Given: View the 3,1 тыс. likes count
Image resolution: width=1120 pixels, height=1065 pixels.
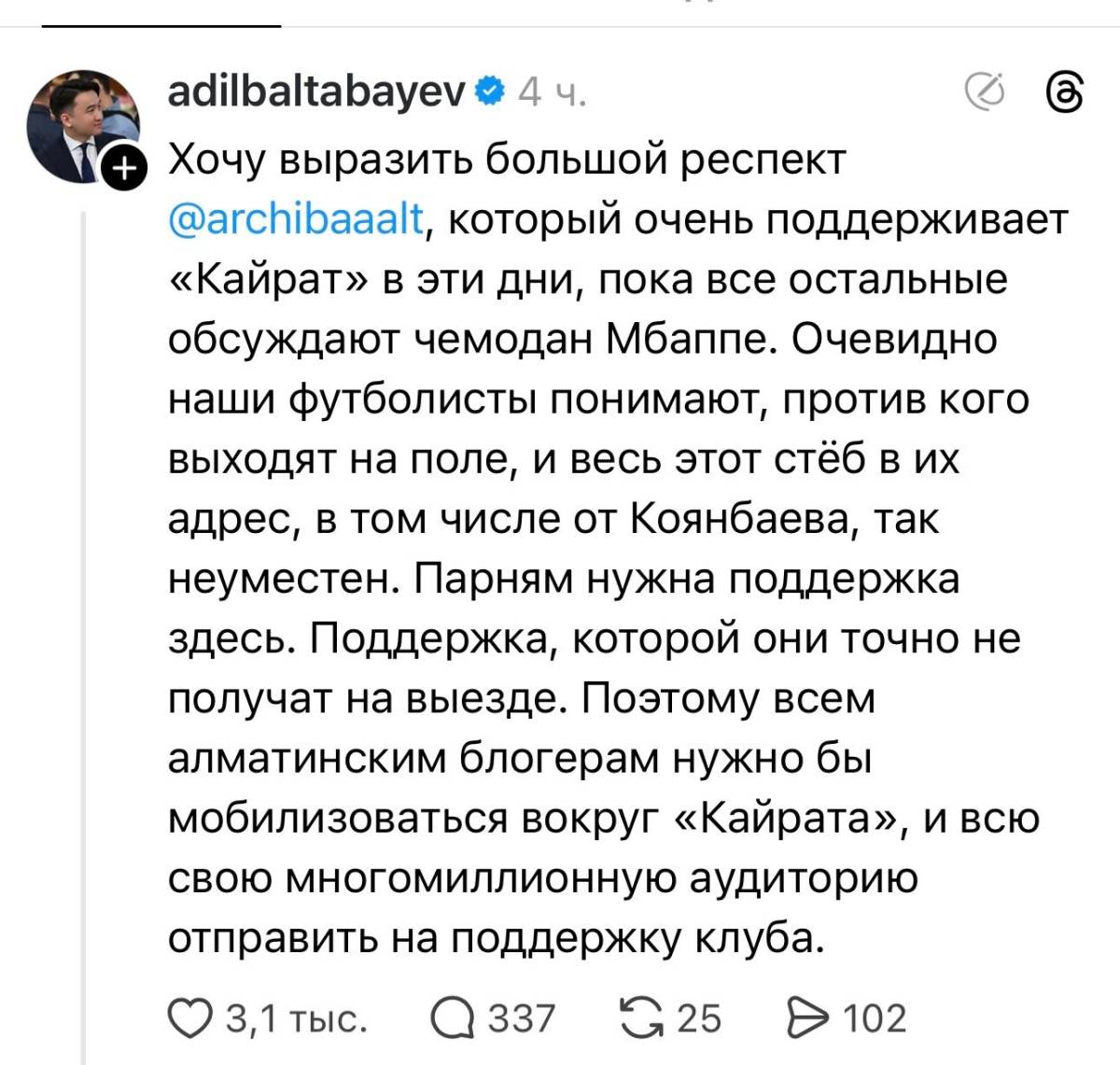Looking at the screenshot, I should point(297,1018).
